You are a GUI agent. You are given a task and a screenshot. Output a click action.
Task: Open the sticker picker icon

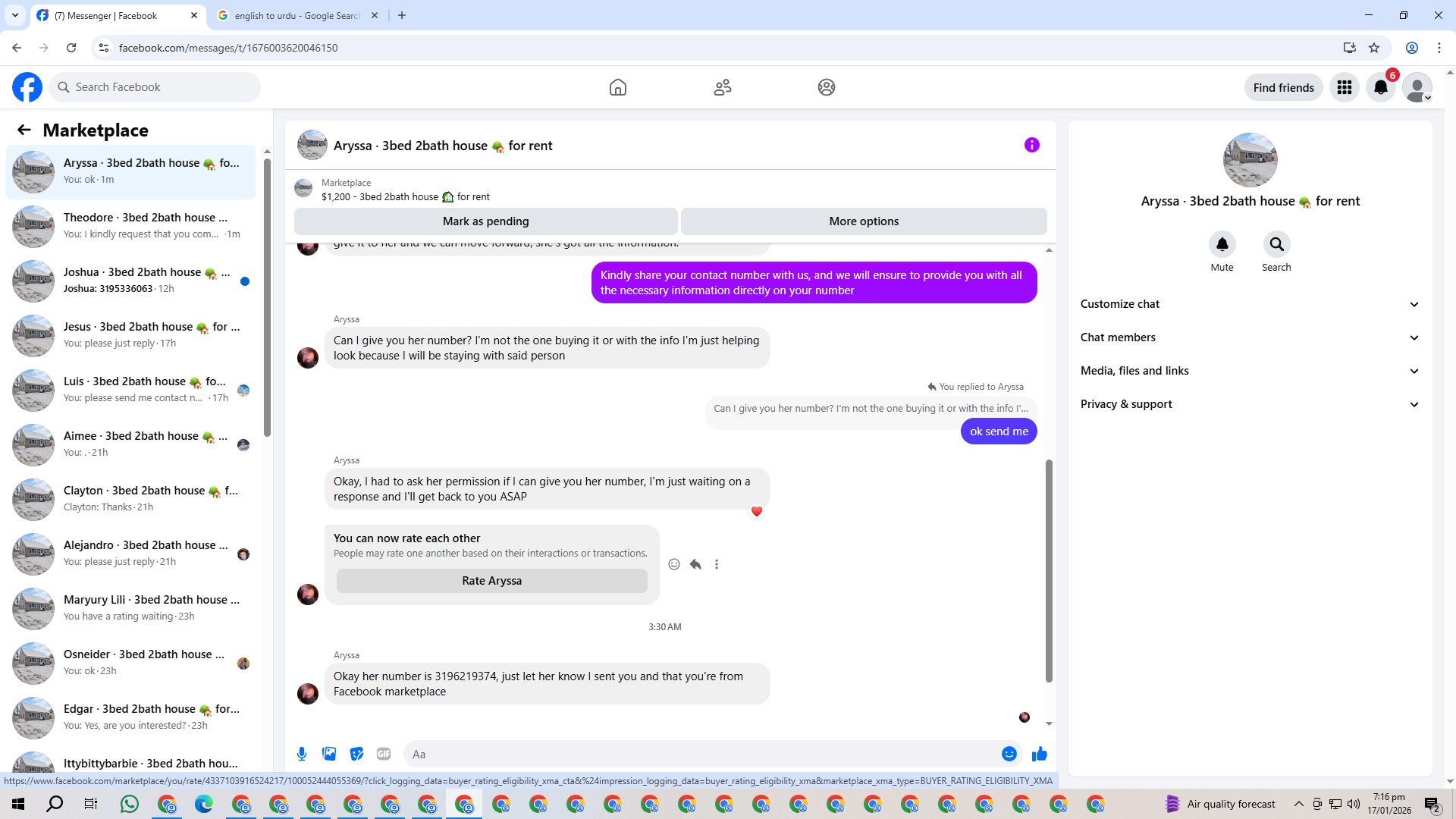(x=356, y=754)
